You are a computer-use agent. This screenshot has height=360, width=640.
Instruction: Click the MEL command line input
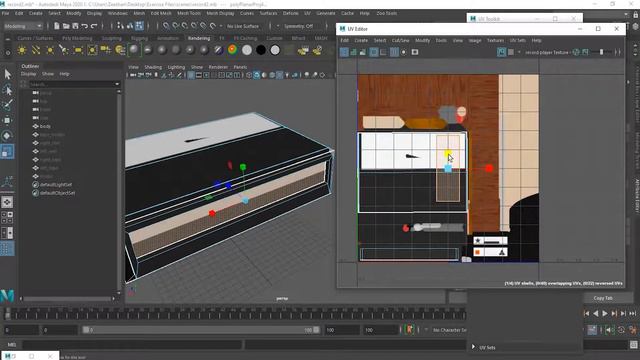pyautogui.click(x=133, y=344)
